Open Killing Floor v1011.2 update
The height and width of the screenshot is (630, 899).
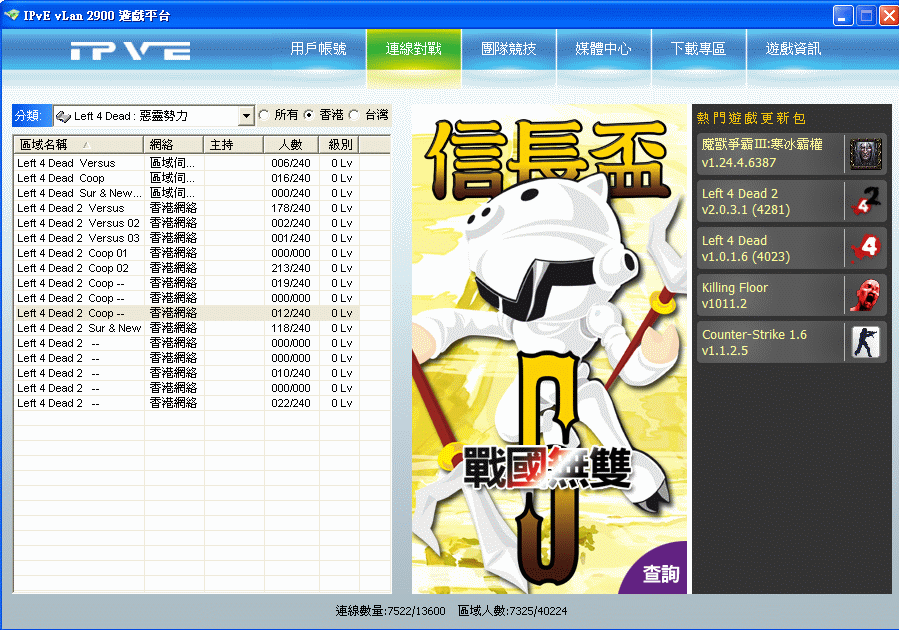click(x=791, y=295)
